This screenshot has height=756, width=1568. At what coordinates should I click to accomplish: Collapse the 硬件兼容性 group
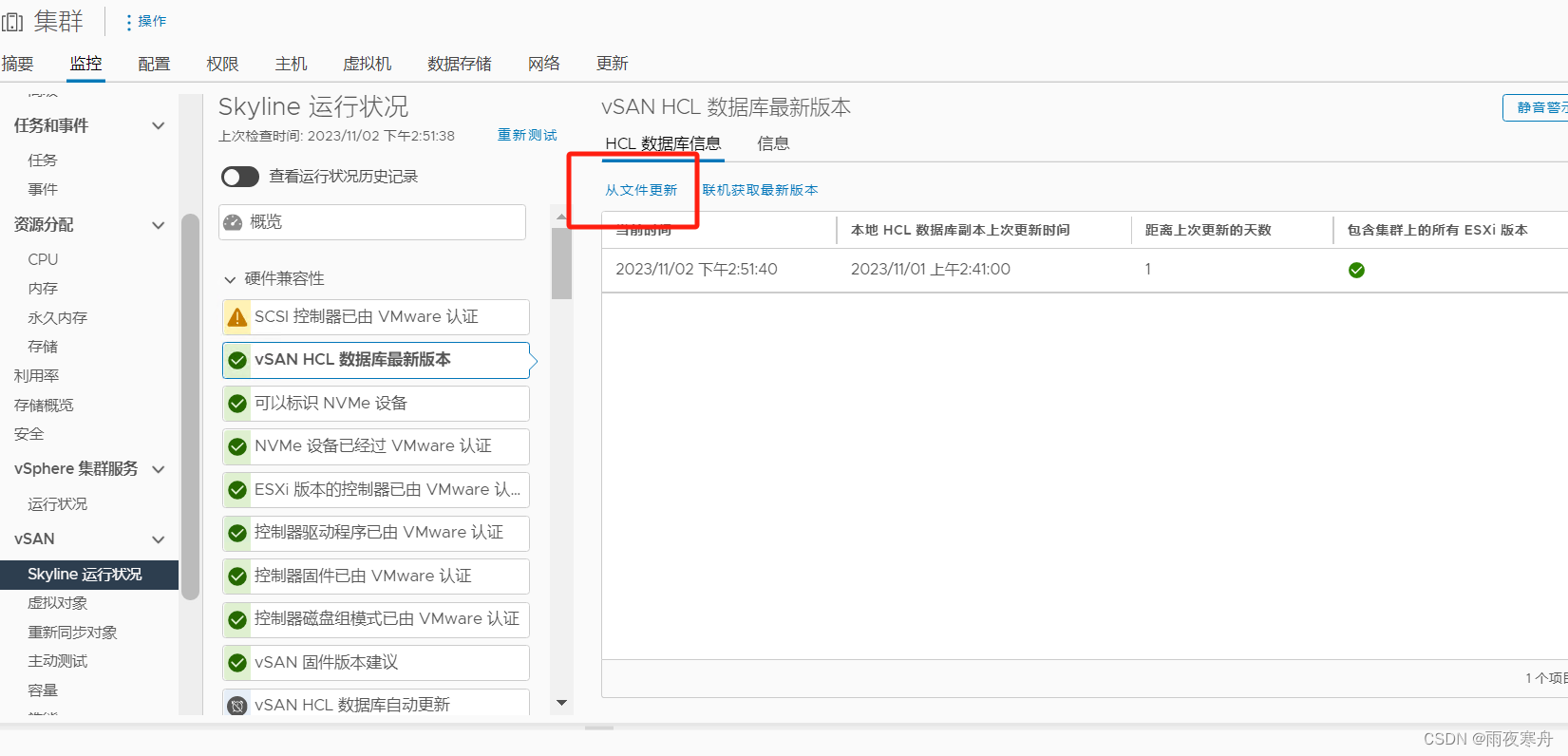pos(230,279)
